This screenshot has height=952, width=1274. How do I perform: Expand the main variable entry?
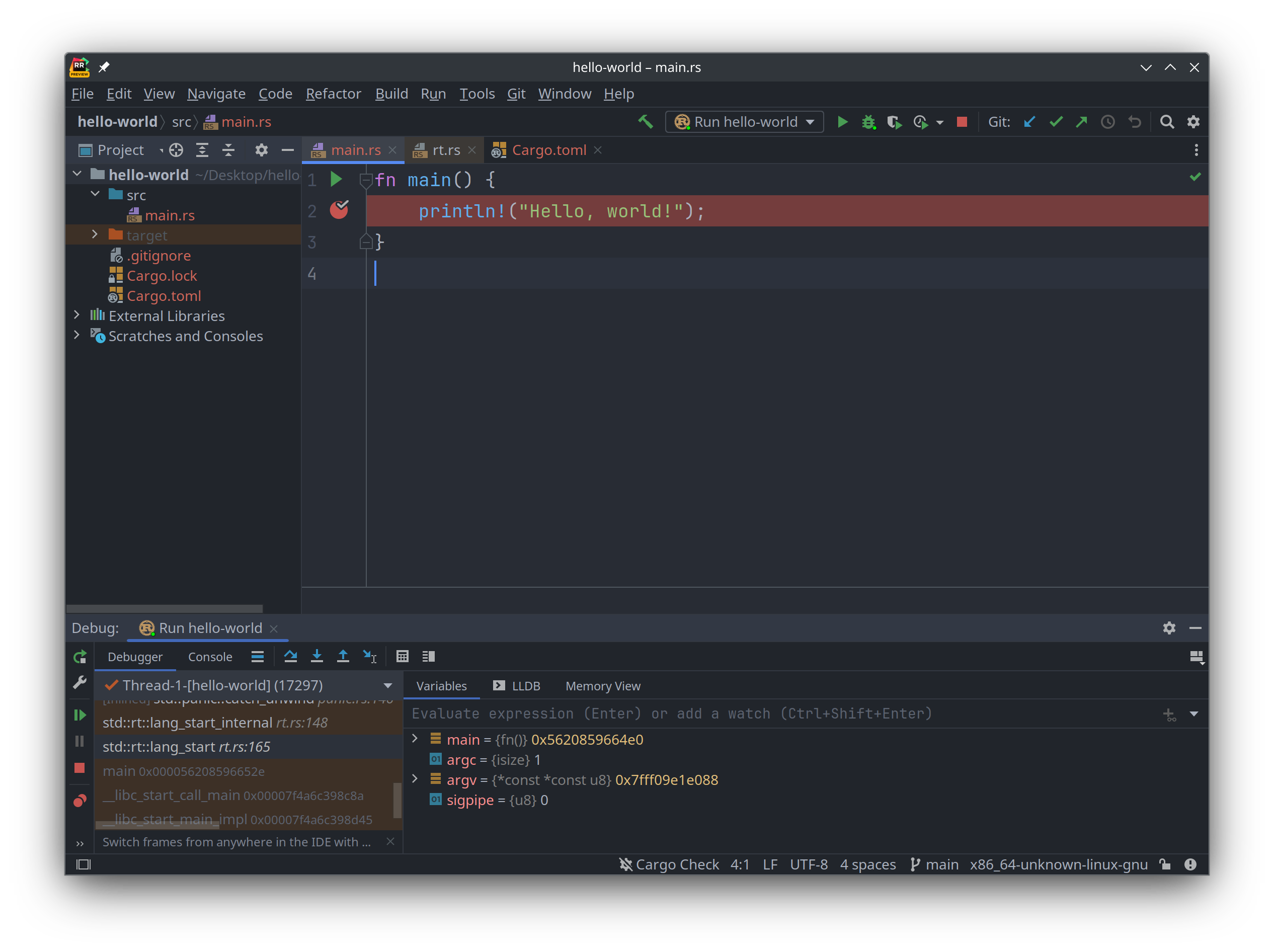coord(416,740)
